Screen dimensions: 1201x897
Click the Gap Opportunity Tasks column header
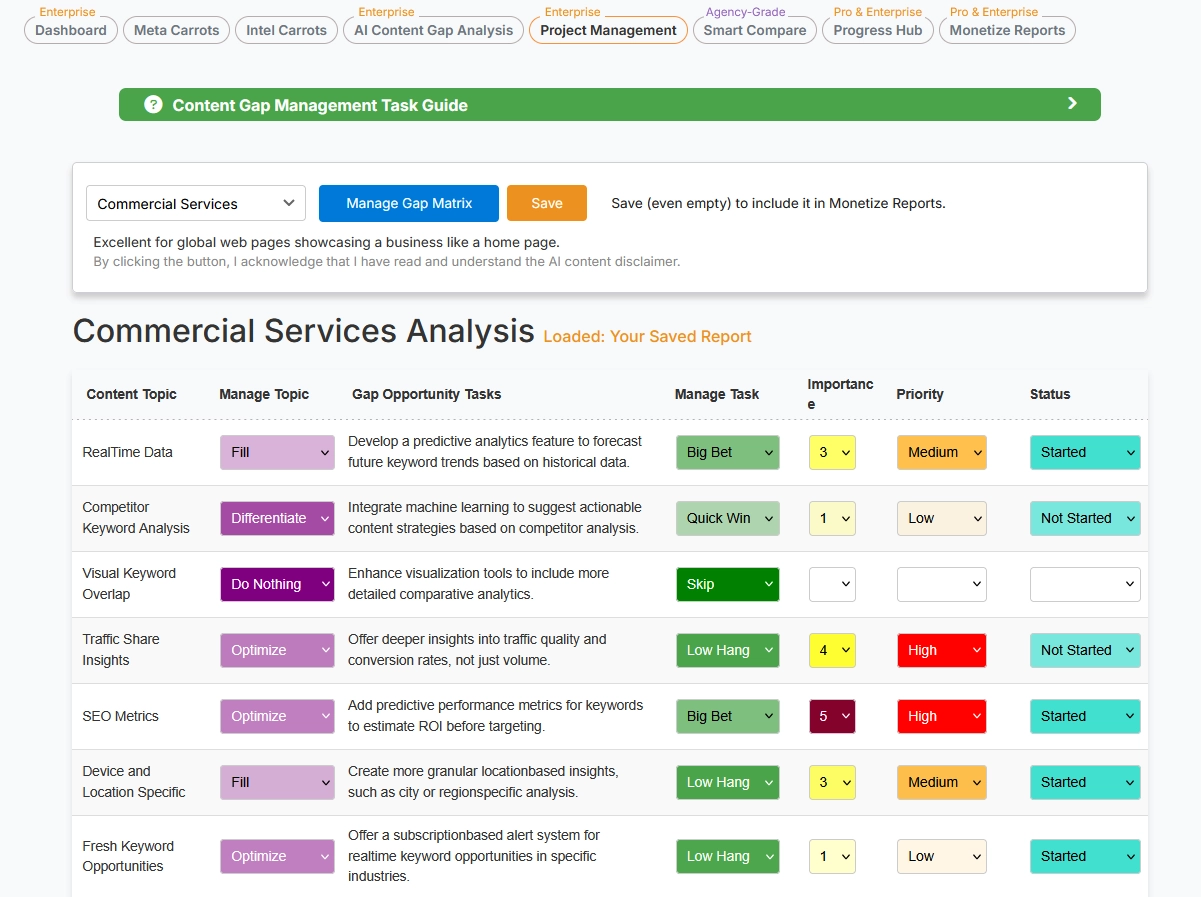[x=427, y=394]
